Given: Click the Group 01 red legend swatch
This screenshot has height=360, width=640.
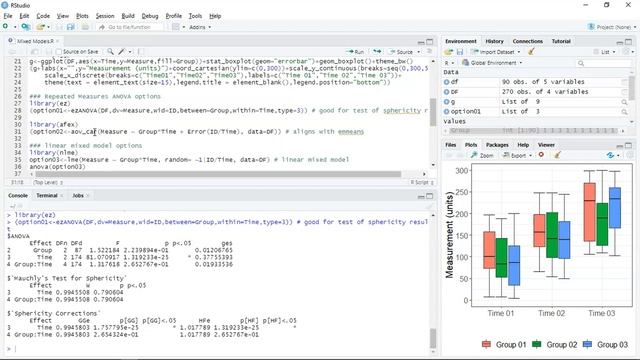Looking at the screenshot, I should (486, 344).
